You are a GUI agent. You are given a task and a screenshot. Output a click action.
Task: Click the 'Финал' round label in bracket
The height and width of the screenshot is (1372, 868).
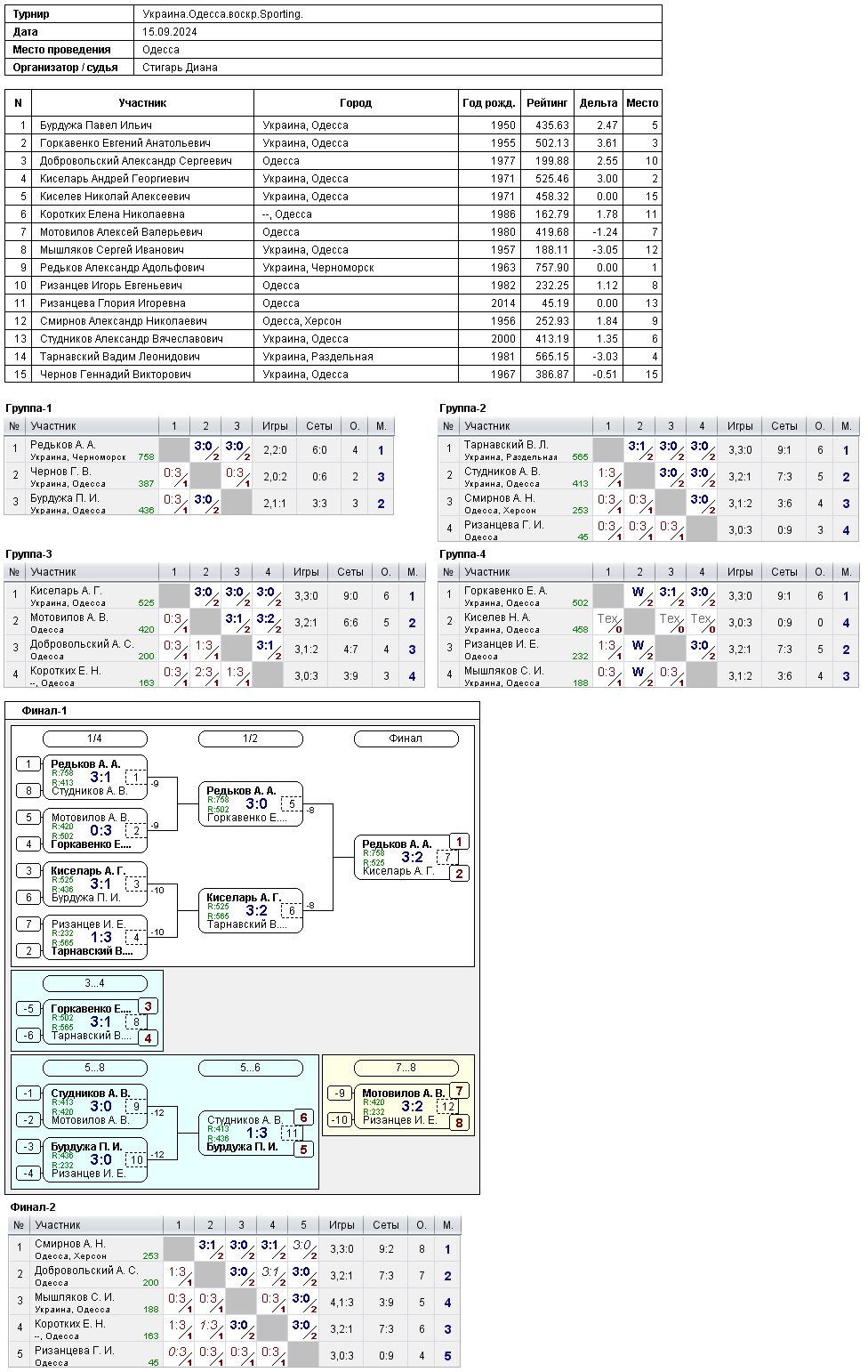(406, 738)
